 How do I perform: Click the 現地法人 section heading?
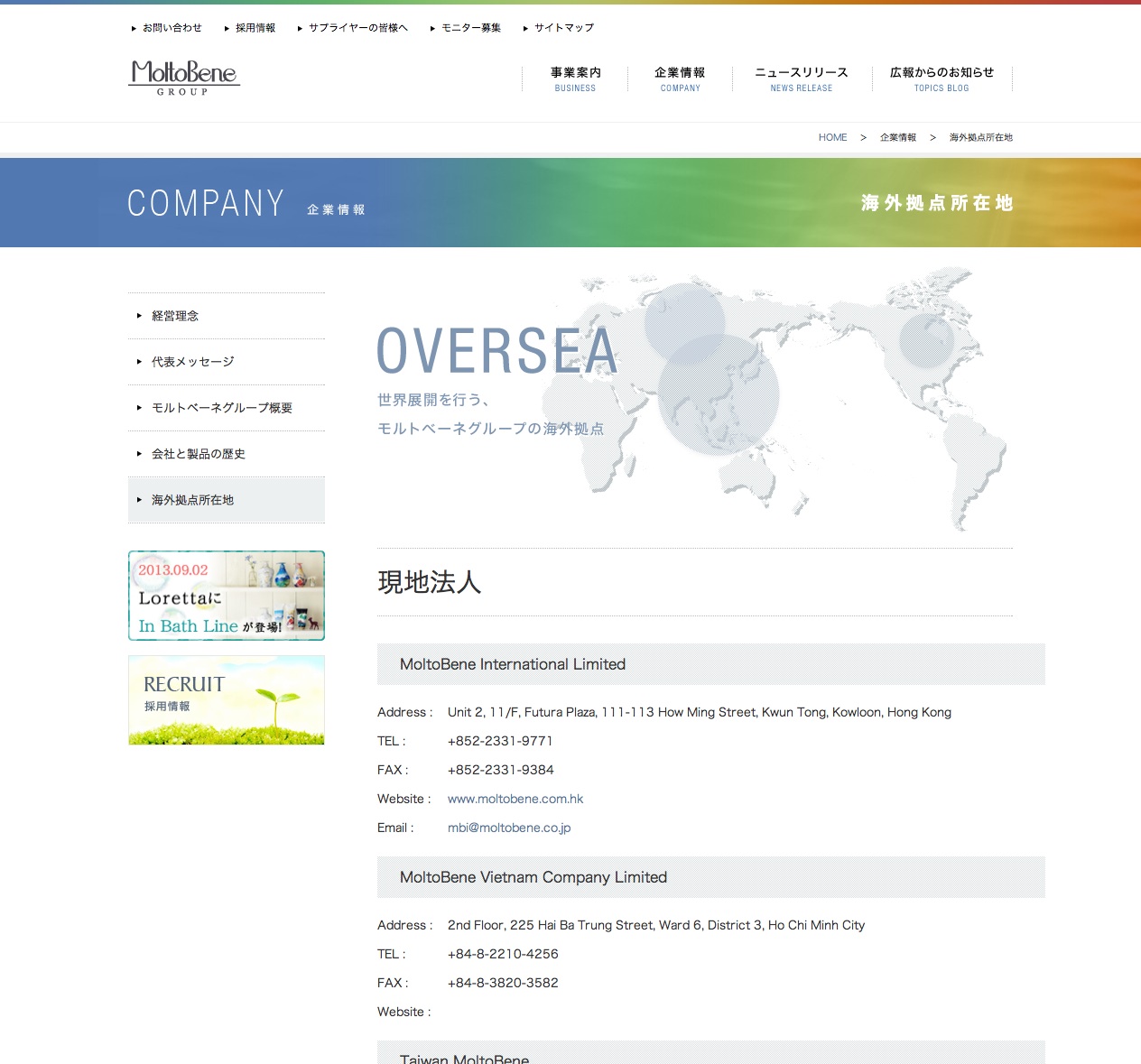point(430,582)
